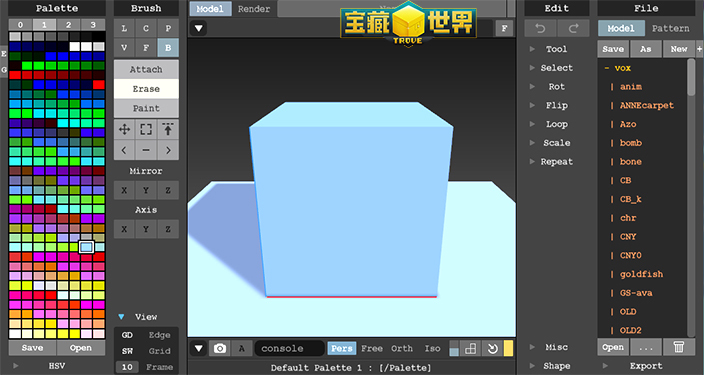Select the Erase brush mode
Image resolution: width=704 pixels, height=375 pixels.
click(x=146, y=89)
